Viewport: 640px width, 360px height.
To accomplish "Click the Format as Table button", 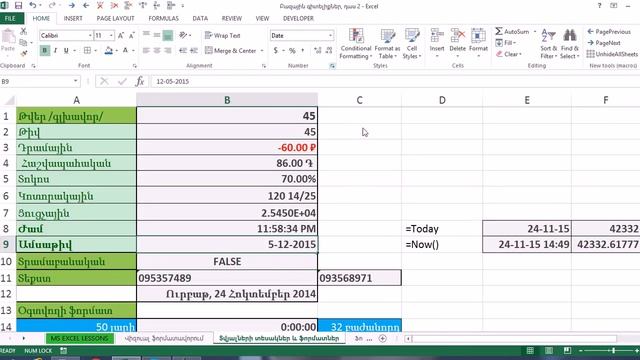I will (387, 44).
